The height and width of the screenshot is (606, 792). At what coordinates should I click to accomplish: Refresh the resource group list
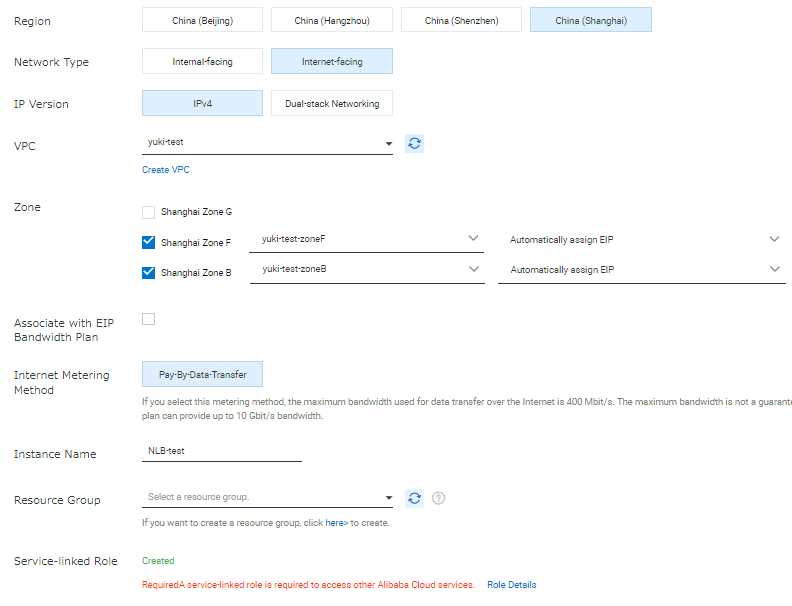414,497
